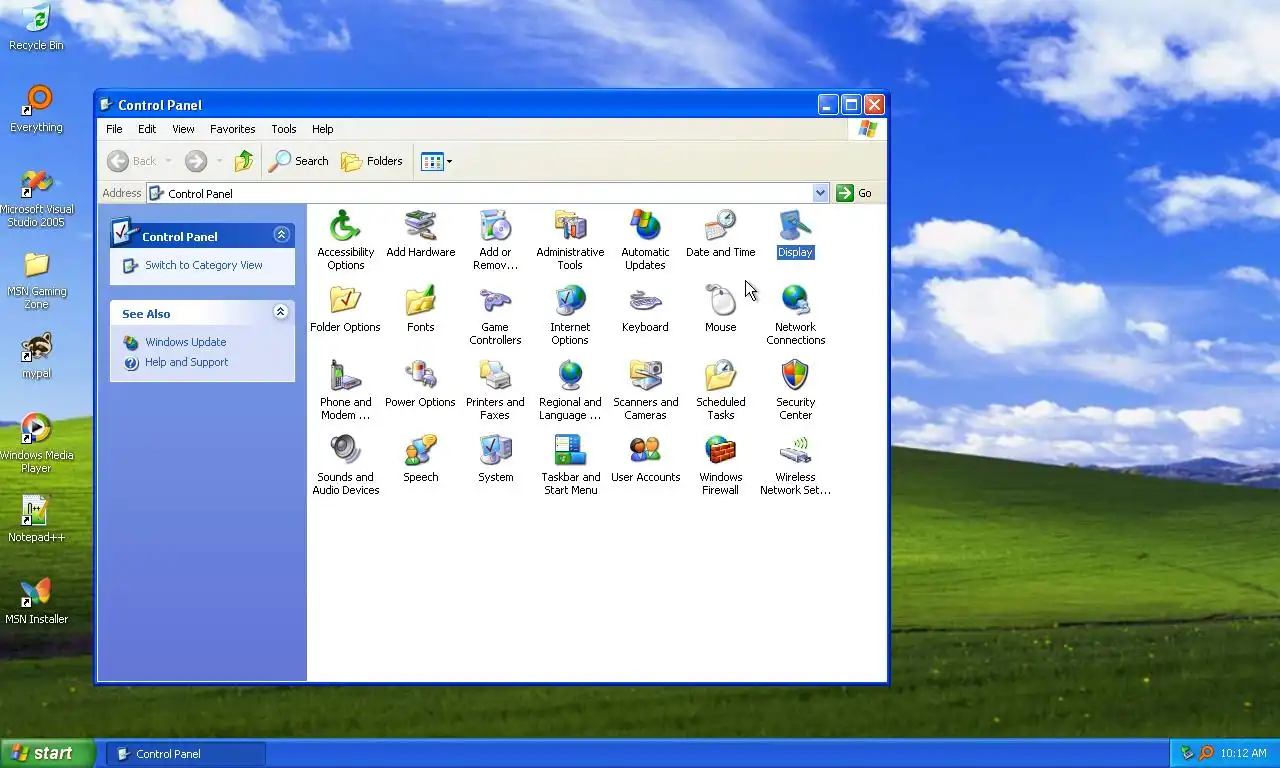Open the Mouse icon
The image size is (1280, 768).
point(720,309)
